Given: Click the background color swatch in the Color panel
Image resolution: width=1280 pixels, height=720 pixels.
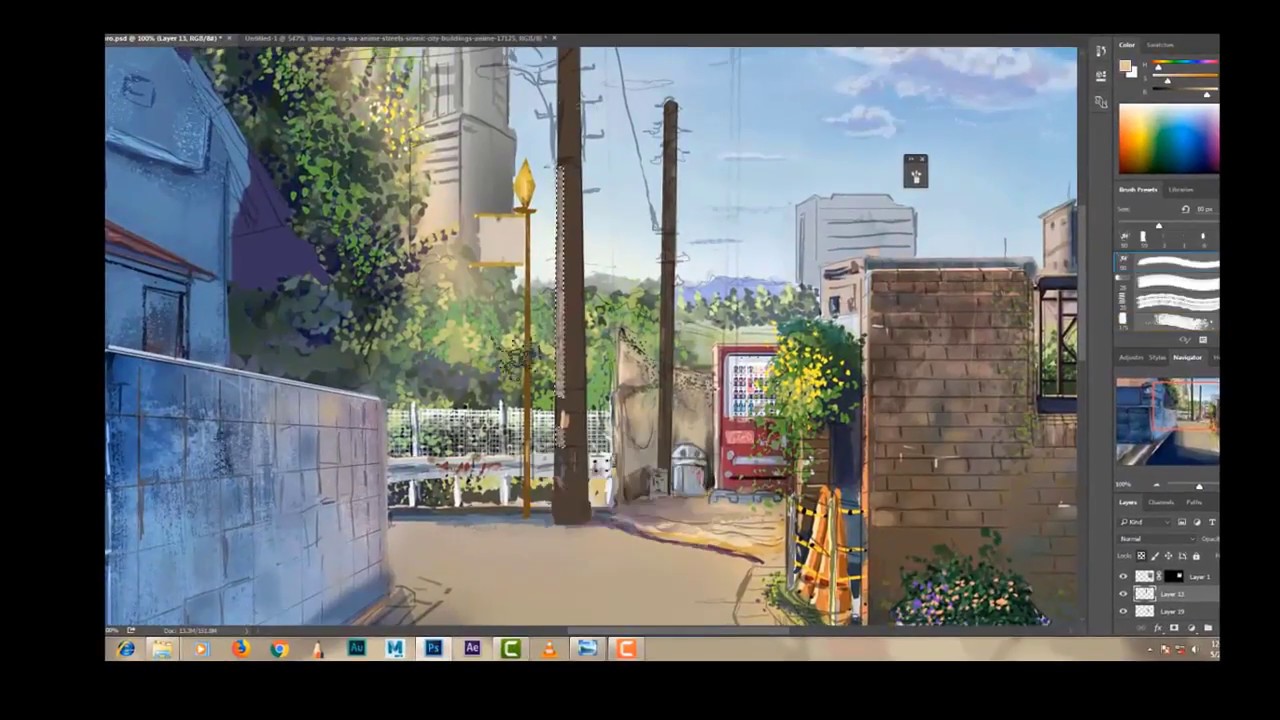Looking at the screenshot, I should pos(1133,73).
